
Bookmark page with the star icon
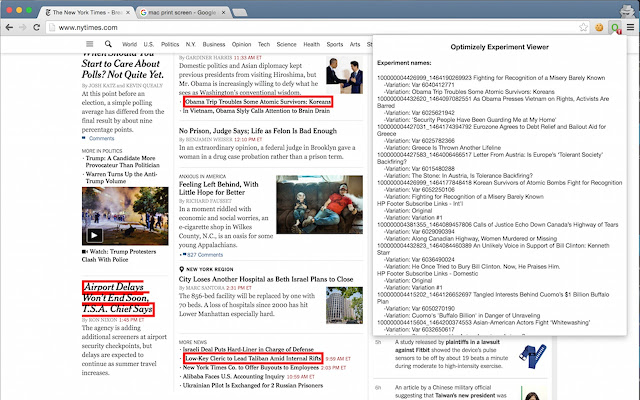pyautogui.click(x=583, y=27)
